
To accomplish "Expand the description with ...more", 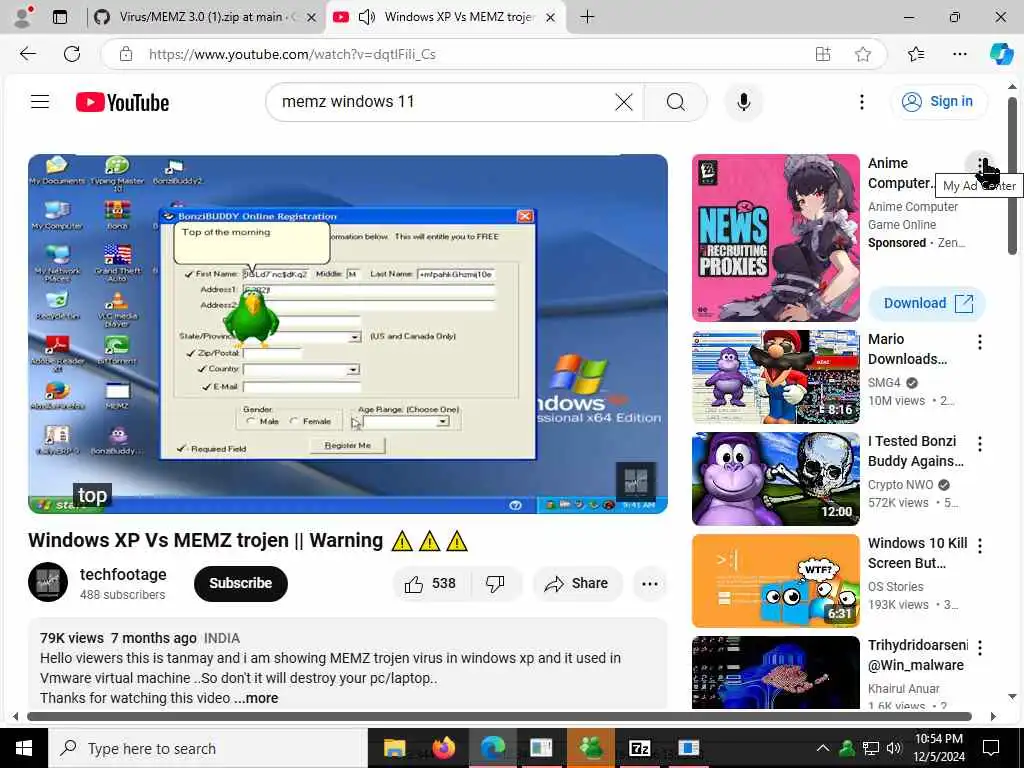I will click(257, 698).
